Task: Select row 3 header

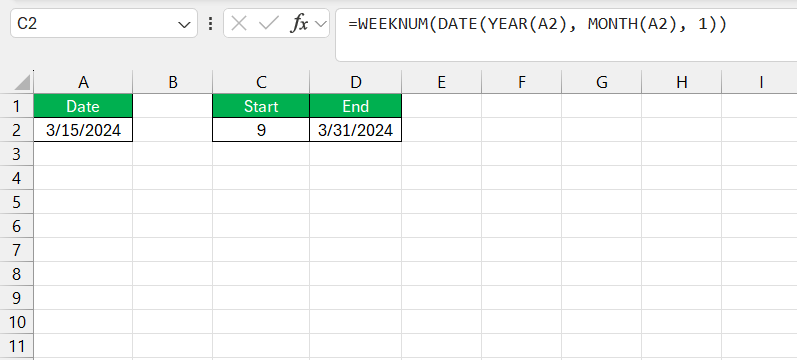Action: 16,154
